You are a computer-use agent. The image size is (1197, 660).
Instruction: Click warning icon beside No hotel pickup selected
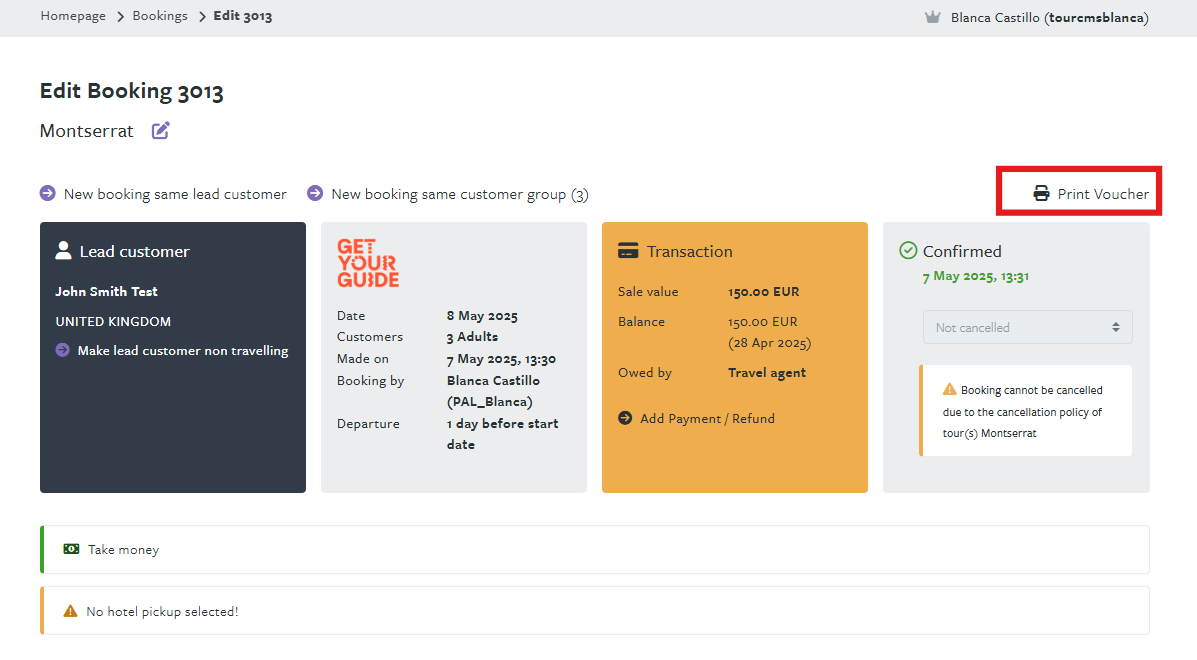70,610
